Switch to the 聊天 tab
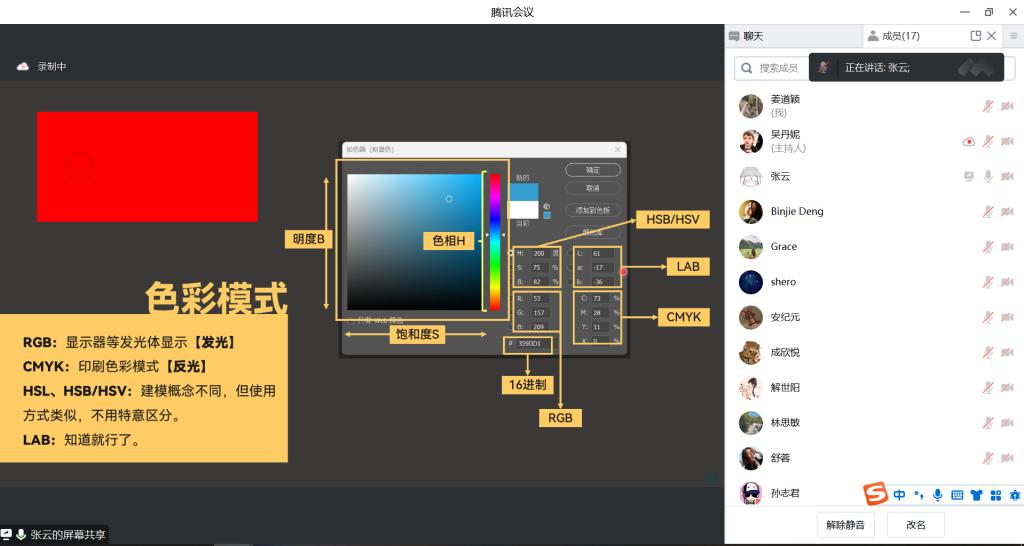This screenshot has height=546, width=1024. pyautogui.click(x=746, y=36)
